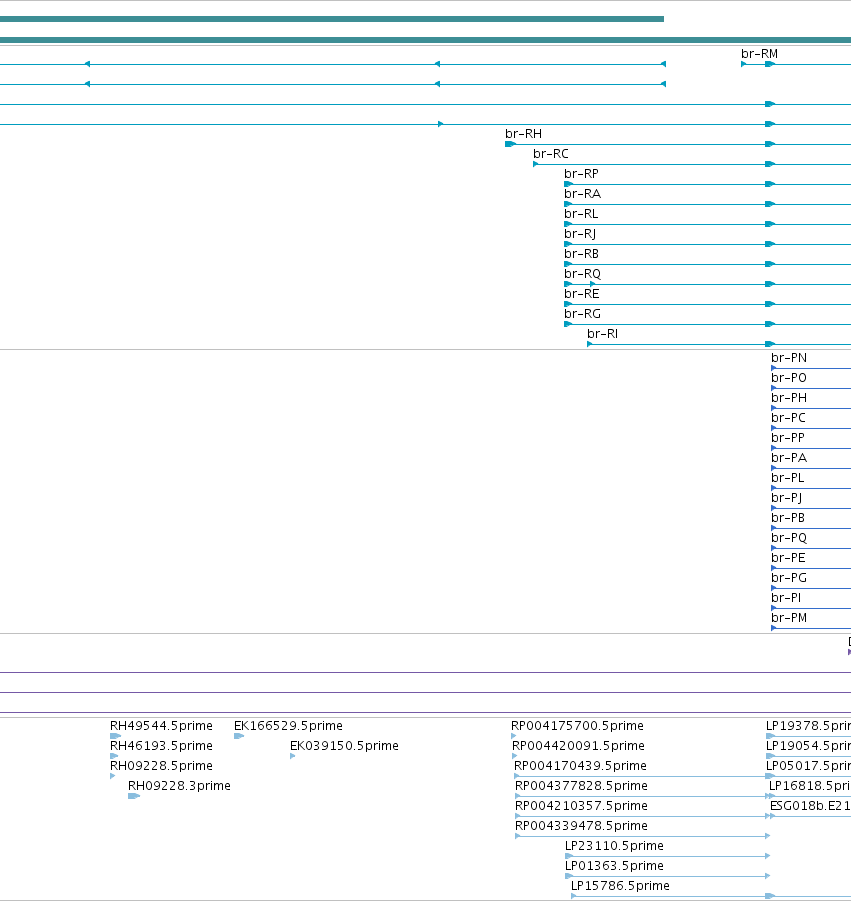This screenshot has height=901, width=851.
Task: Click the br-RQ transcript label
Action: coord(582,274)
